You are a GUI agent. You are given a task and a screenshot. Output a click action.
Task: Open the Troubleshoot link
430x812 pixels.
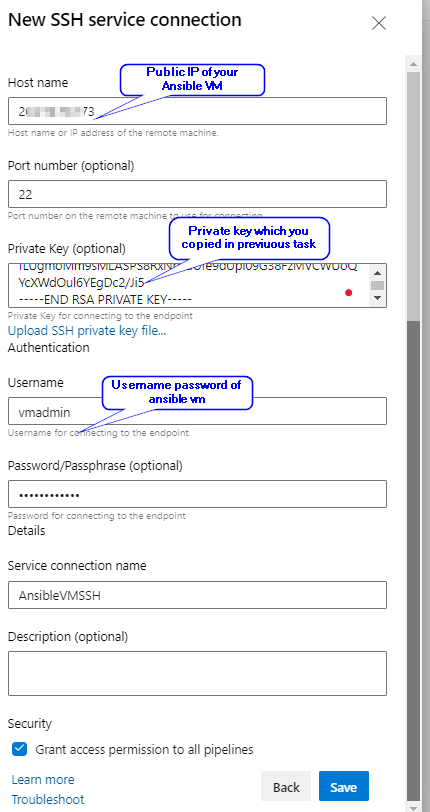[48, 800]
